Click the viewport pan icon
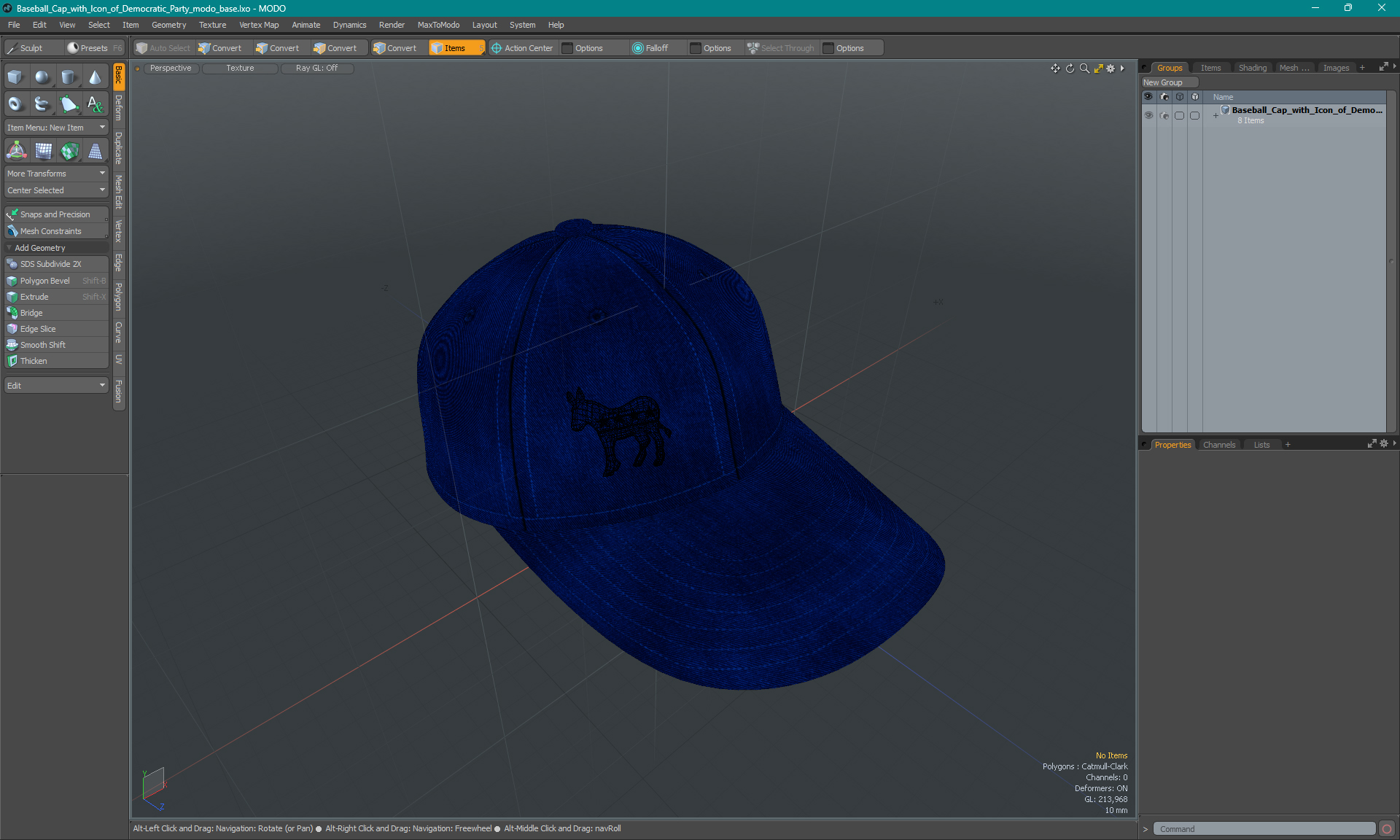 click(x=1055, y=68)
